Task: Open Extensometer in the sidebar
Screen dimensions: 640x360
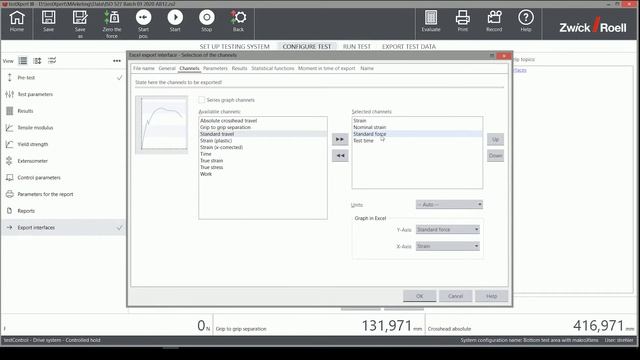Action: (x=63, y=161)
